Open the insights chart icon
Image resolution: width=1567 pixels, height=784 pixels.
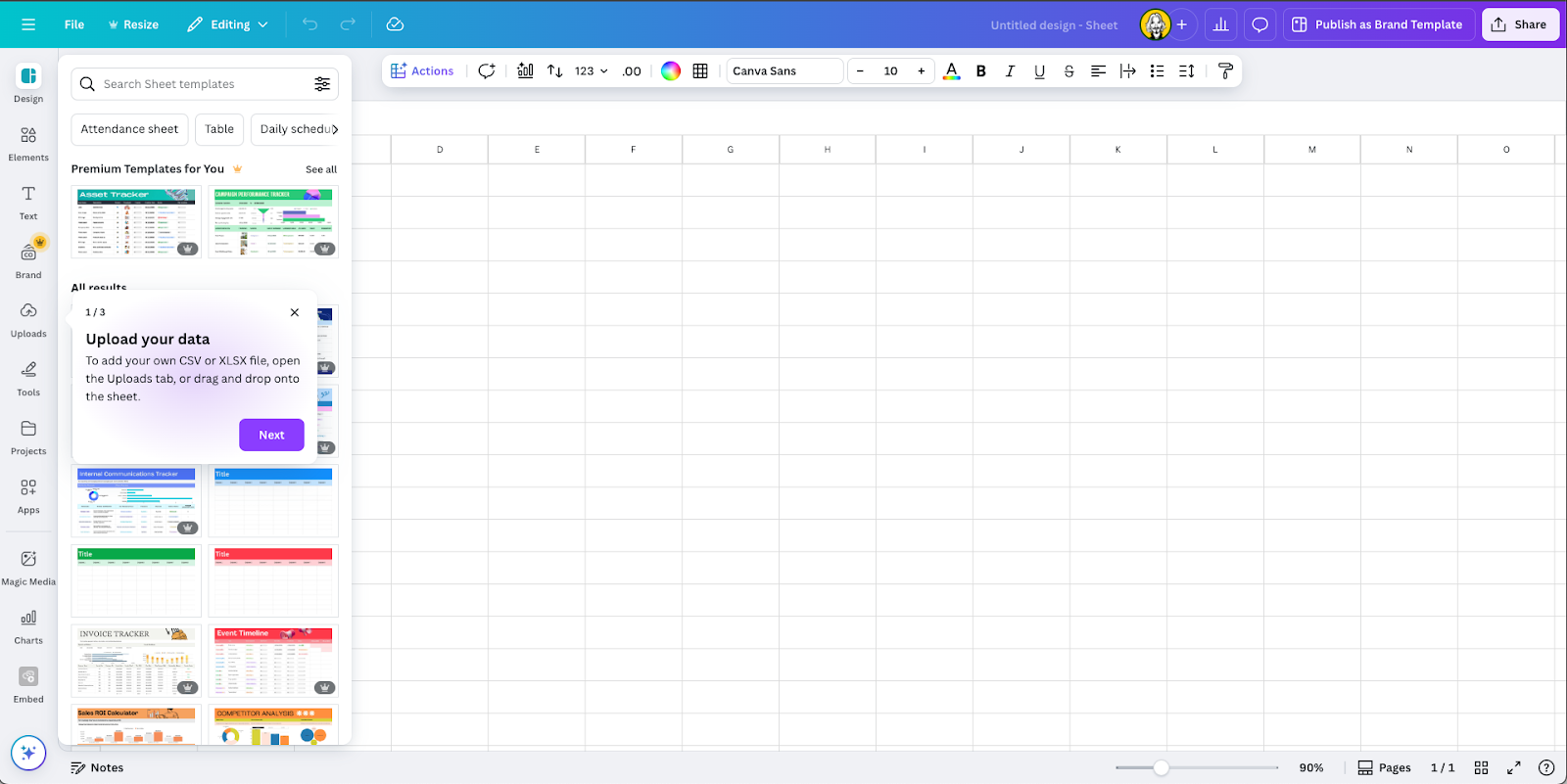(x=1220, y=24)
